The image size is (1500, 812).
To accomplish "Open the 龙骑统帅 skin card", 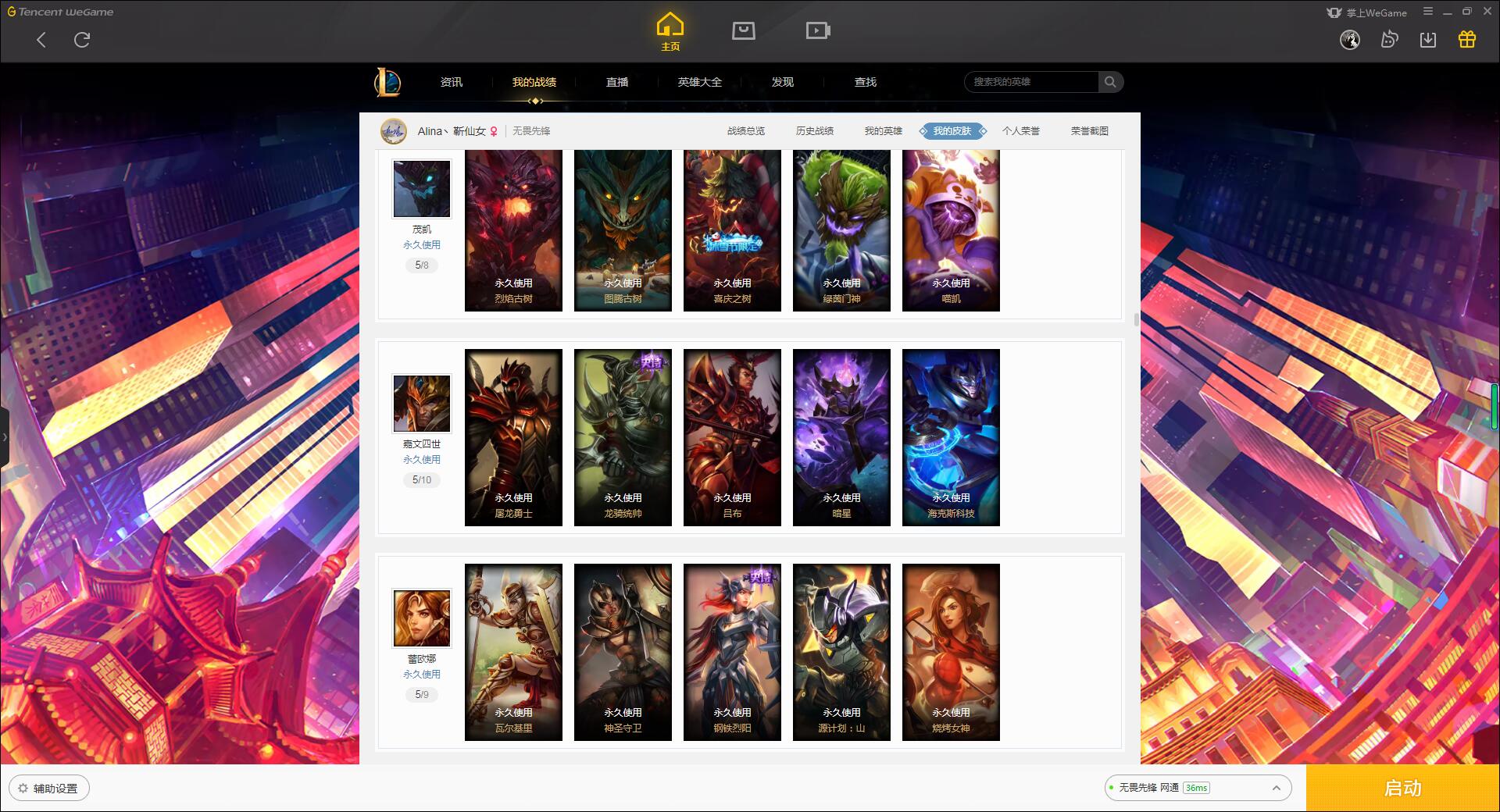I will 623,437.
